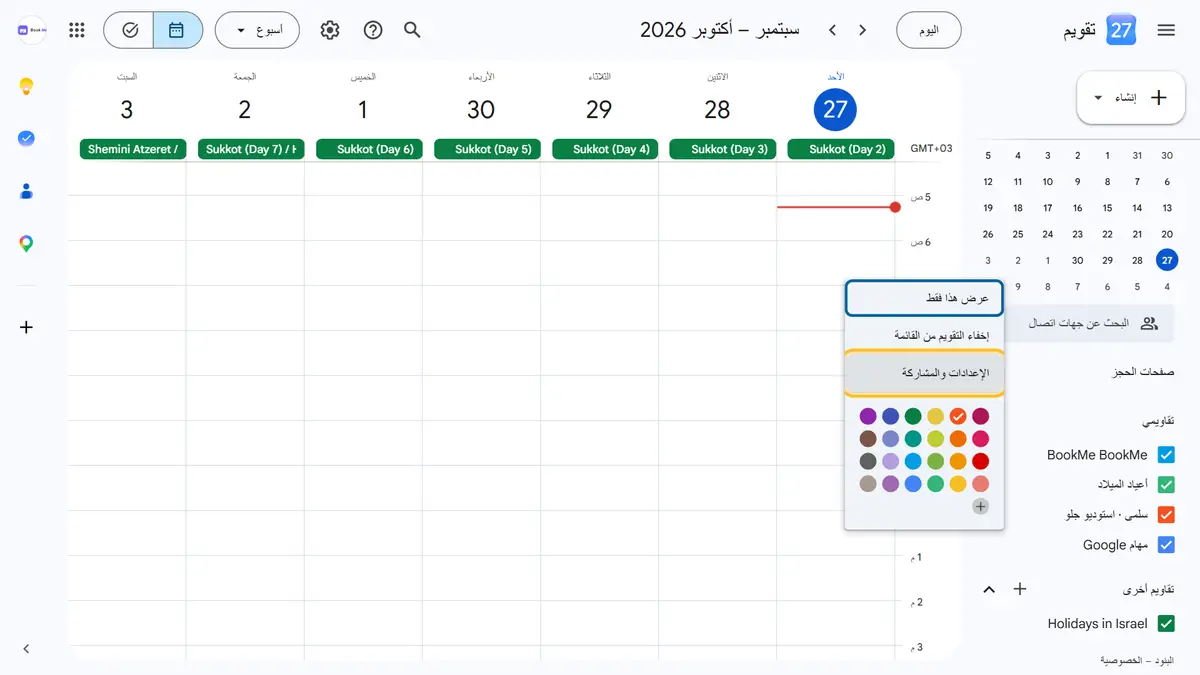Open the Shemini Atzeret event
1200x675 pixels.
(x=133, y=149)
